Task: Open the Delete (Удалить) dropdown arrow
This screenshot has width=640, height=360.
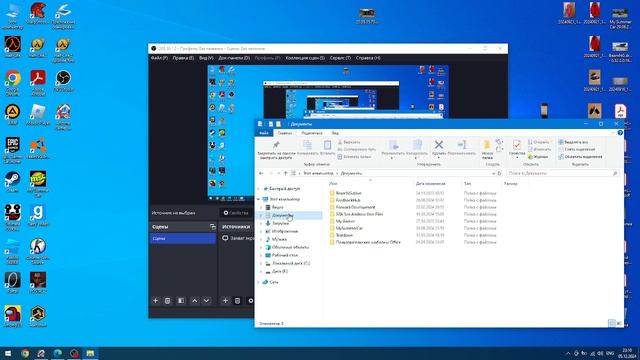Action: tap(439, 158)
